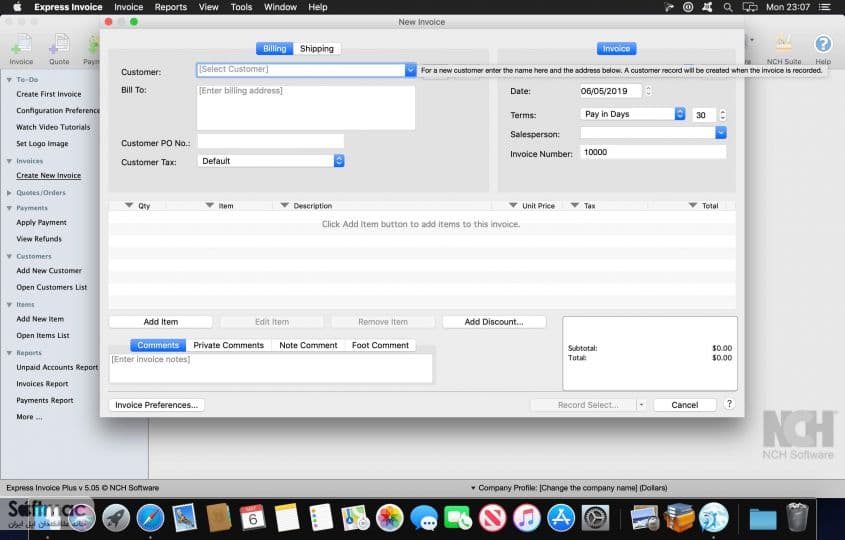Launch Safari from the dock
The height and width of the screenshot is (540, 845).
150,517
